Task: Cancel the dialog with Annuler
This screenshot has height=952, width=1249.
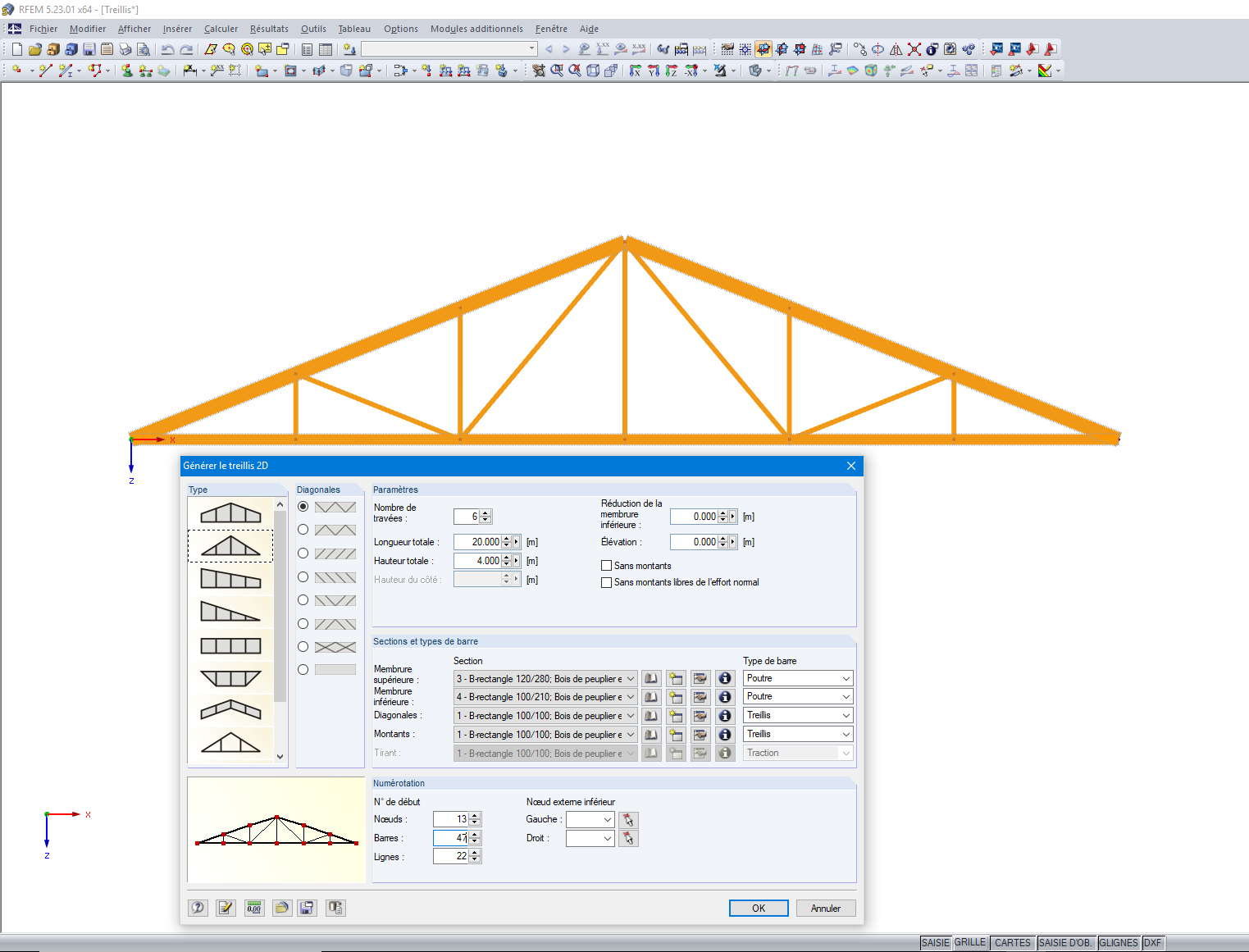Action: pos(826,908)
